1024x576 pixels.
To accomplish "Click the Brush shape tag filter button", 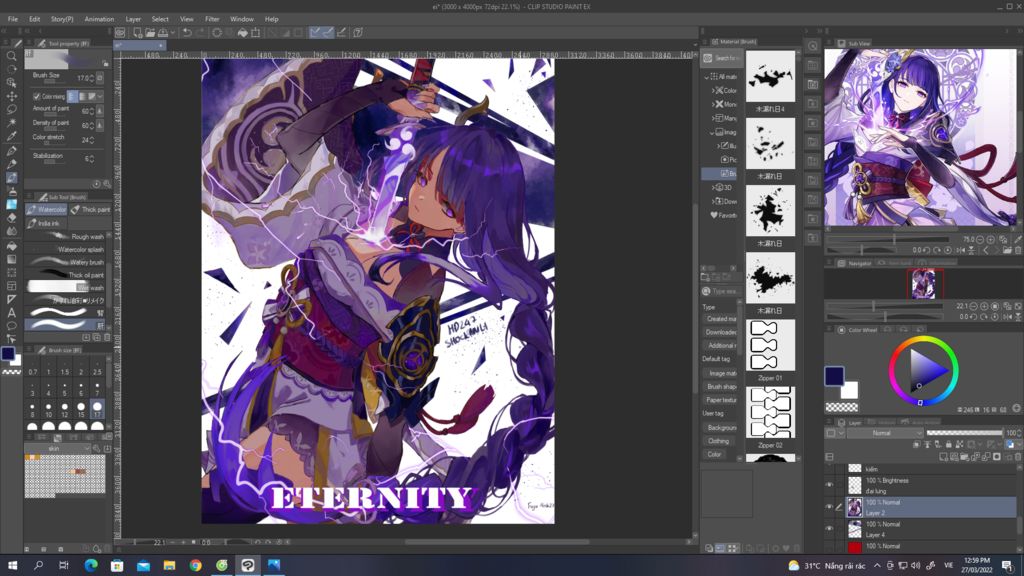I will click(720, 387).
